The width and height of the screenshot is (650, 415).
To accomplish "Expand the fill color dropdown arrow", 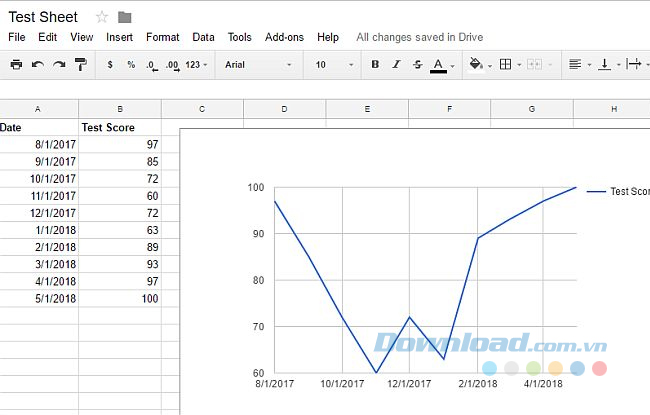I will tap(490, 66).
